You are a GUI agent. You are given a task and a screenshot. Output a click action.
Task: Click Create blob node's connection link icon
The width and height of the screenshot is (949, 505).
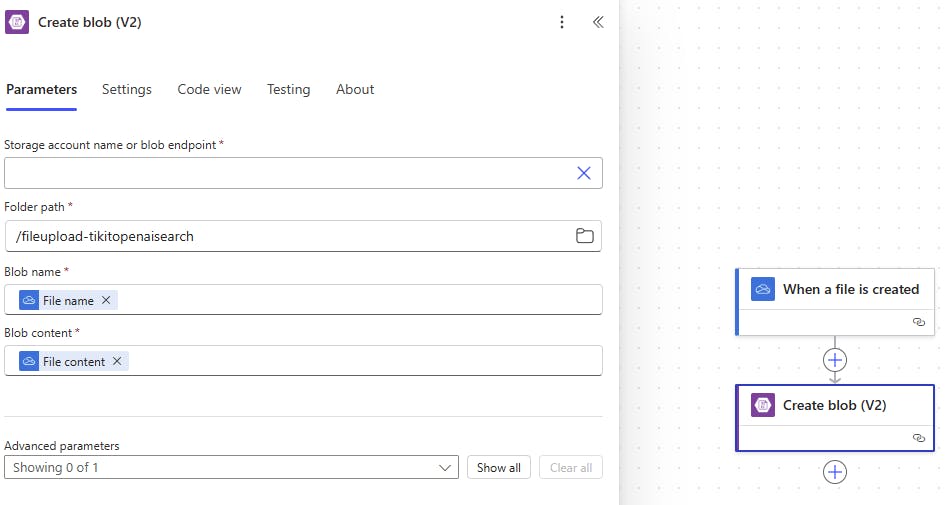click(918, 438)
